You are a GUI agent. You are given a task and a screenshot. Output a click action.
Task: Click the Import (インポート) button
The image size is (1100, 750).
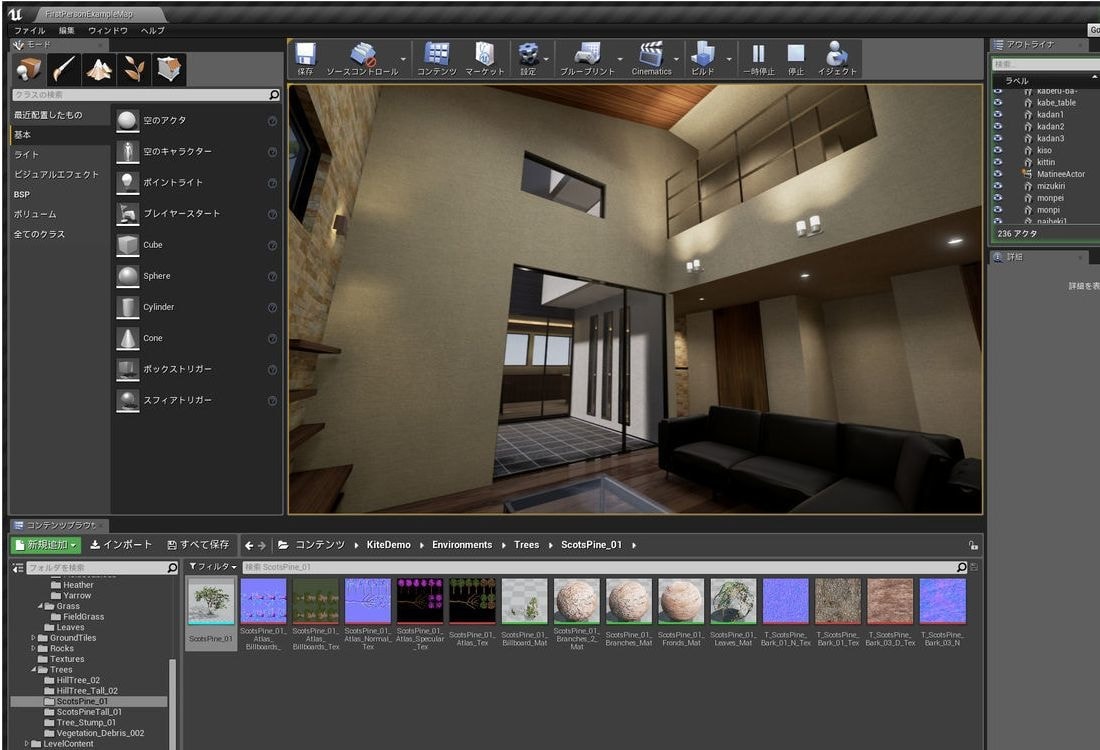(121, 545)
